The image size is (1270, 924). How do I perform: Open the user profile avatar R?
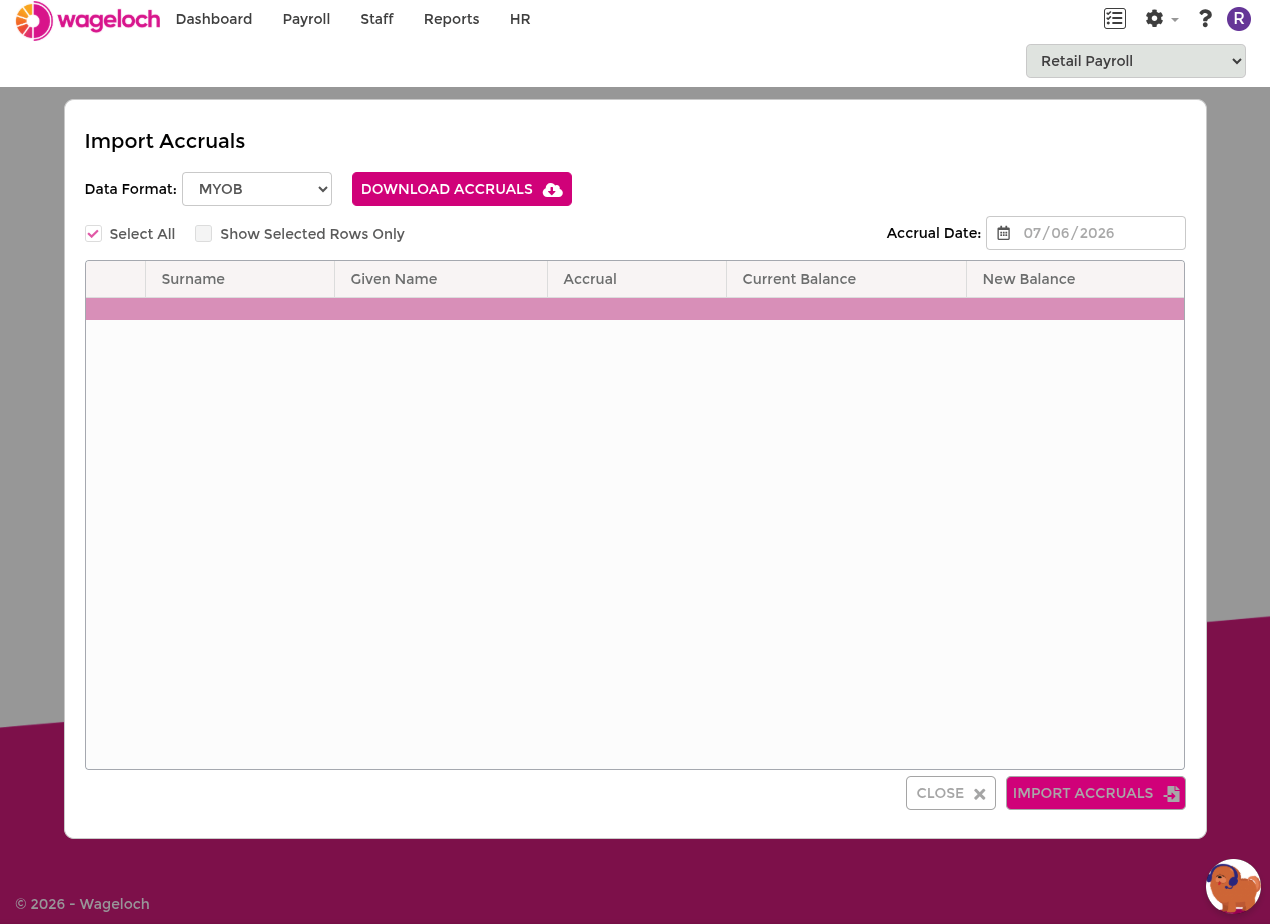(x=1239, y=19)
